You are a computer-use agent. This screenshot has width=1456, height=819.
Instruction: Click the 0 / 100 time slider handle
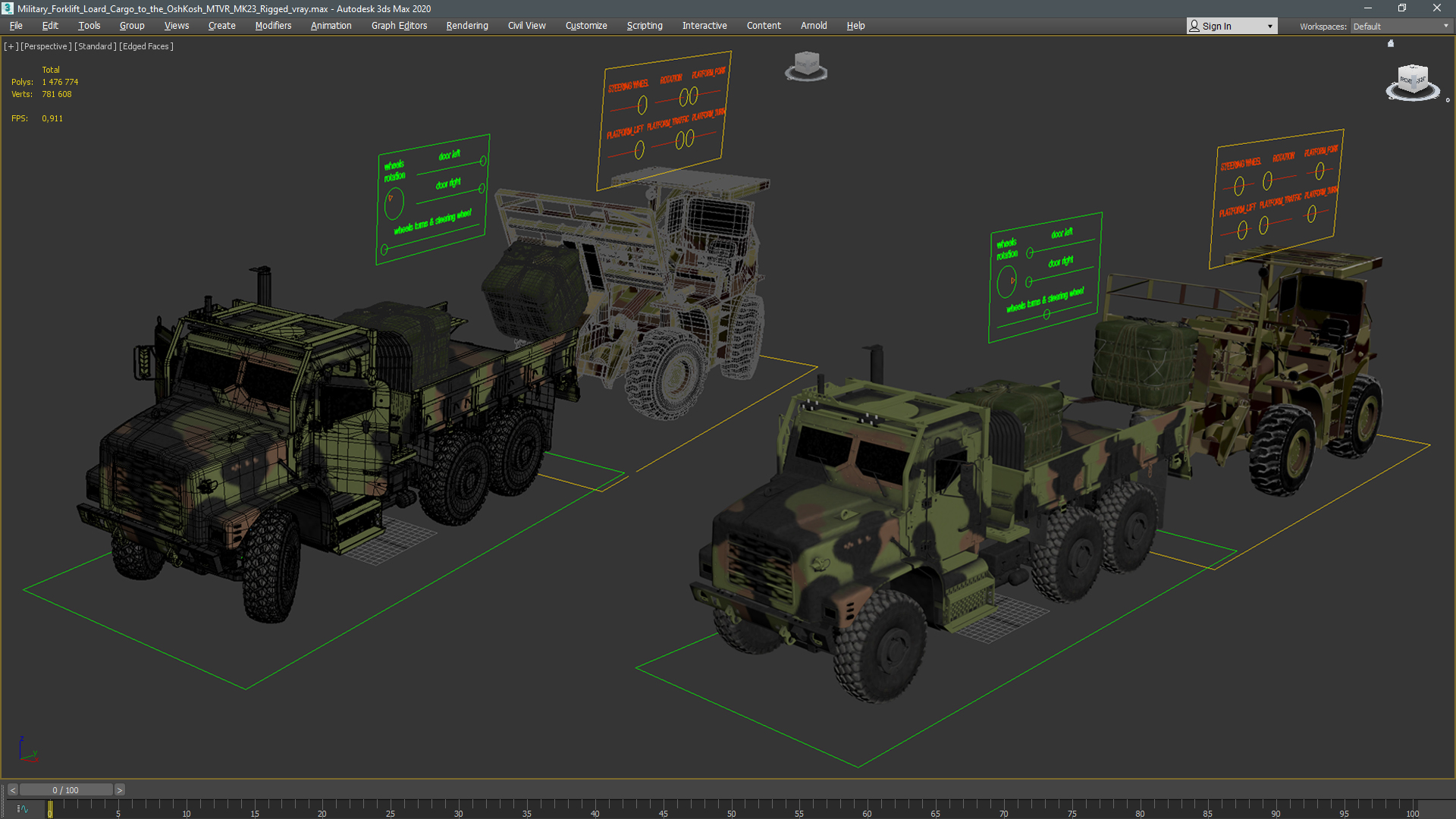(66, 790)
